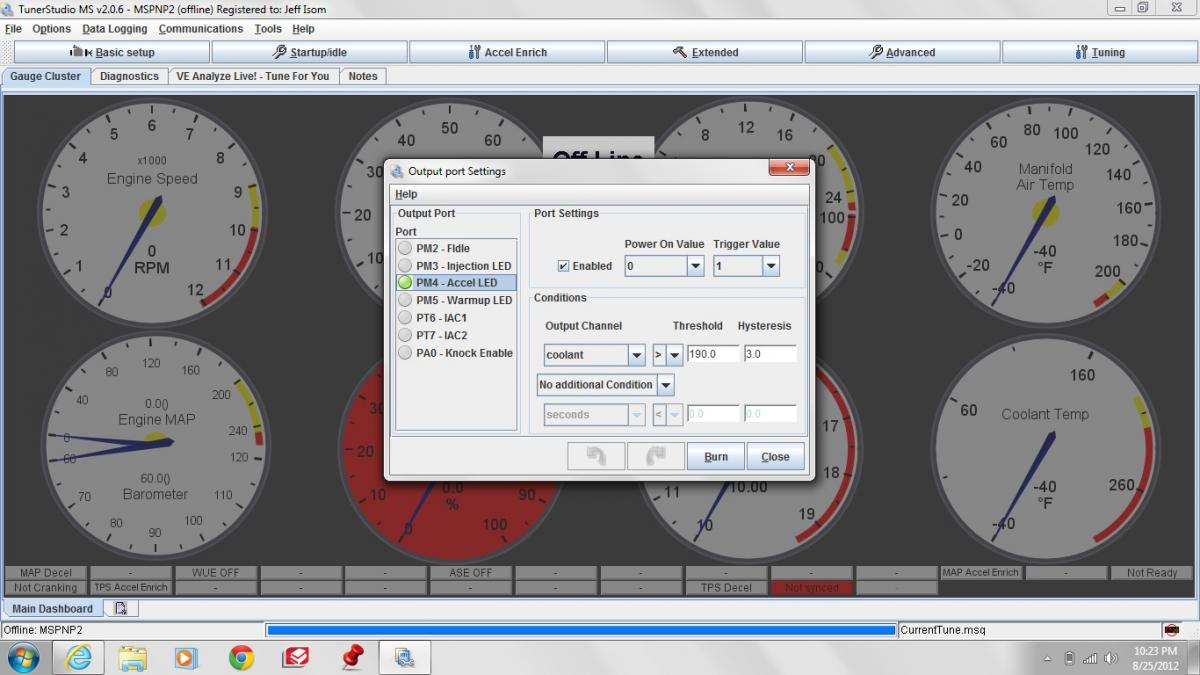Expand the No additional Condition dropdown
The height and width of the screenshot is (675, 1200).
click(x=666, y=385)
